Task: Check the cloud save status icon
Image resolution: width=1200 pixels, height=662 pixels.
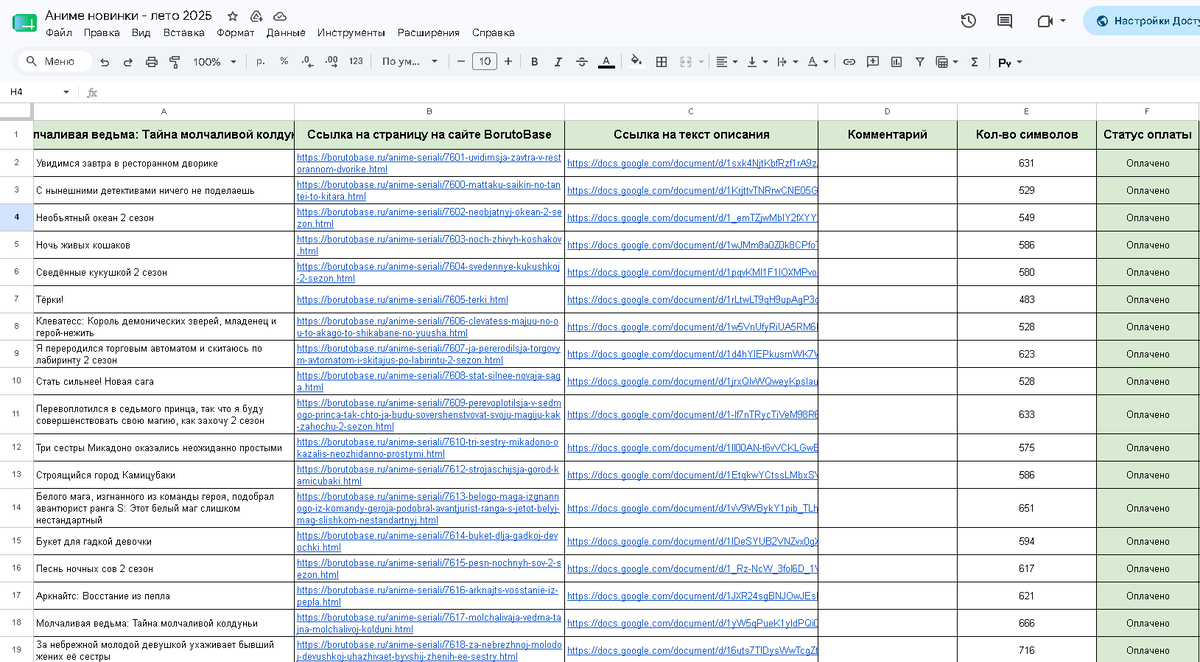Action: (280, 17)
